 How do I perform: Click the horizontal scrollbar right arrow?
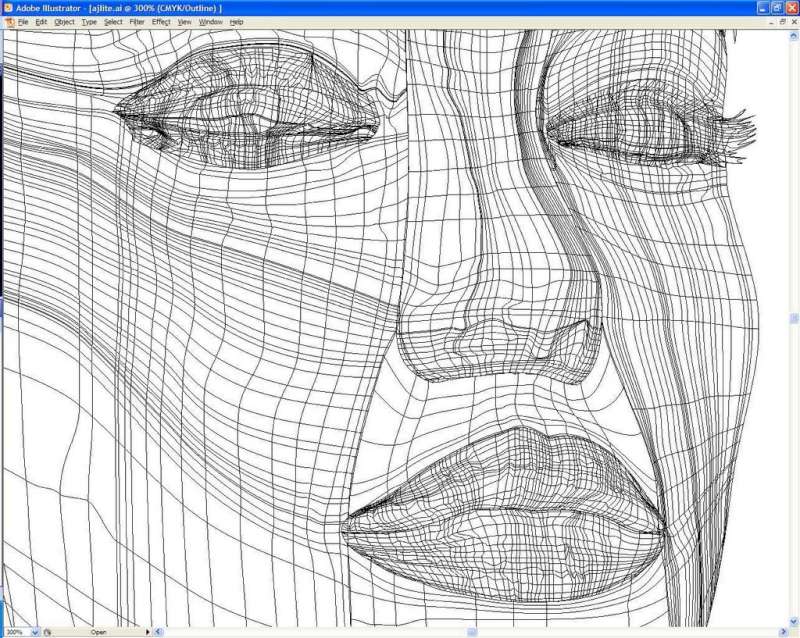(x=783, y=632)
